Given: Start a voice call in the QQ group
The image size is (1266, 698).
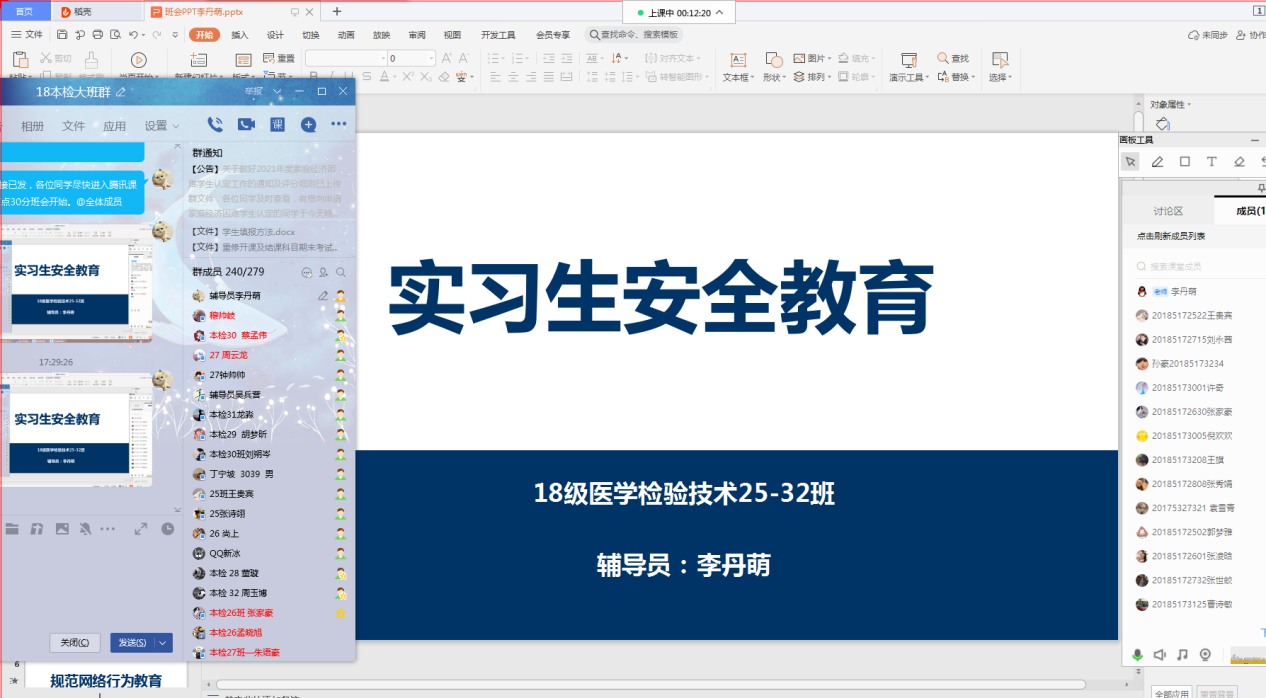Looking at the screenshot, I should click(x=215, y=125).
